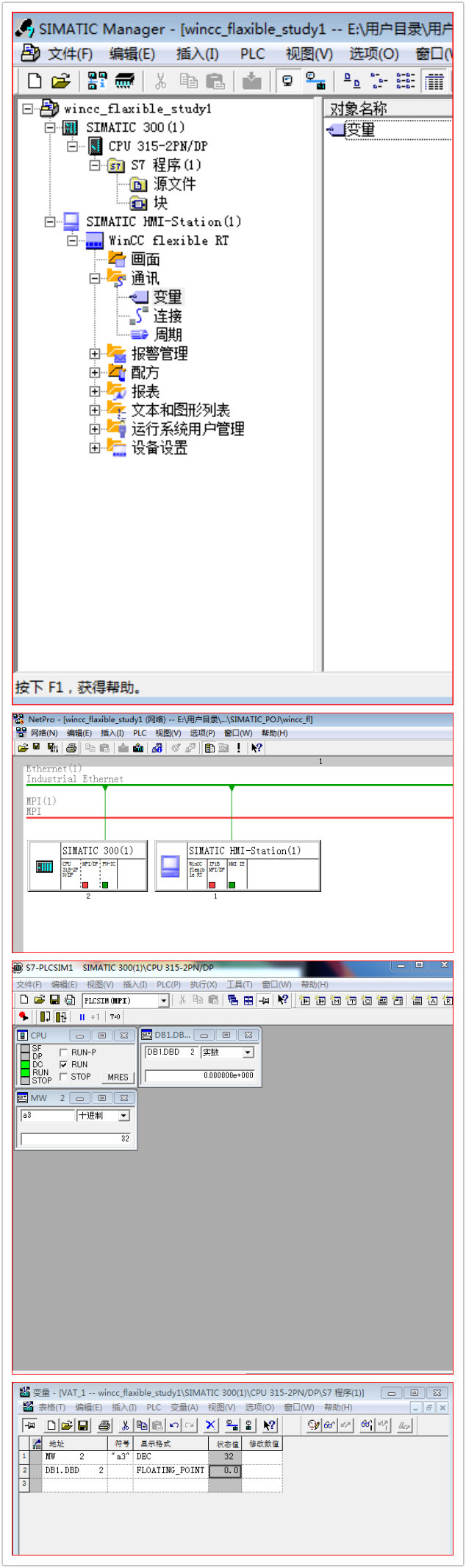Click Help pointer icon in S7-PLCSIM toolbar
The image size is (466, 1568).
tap(283, 999)
